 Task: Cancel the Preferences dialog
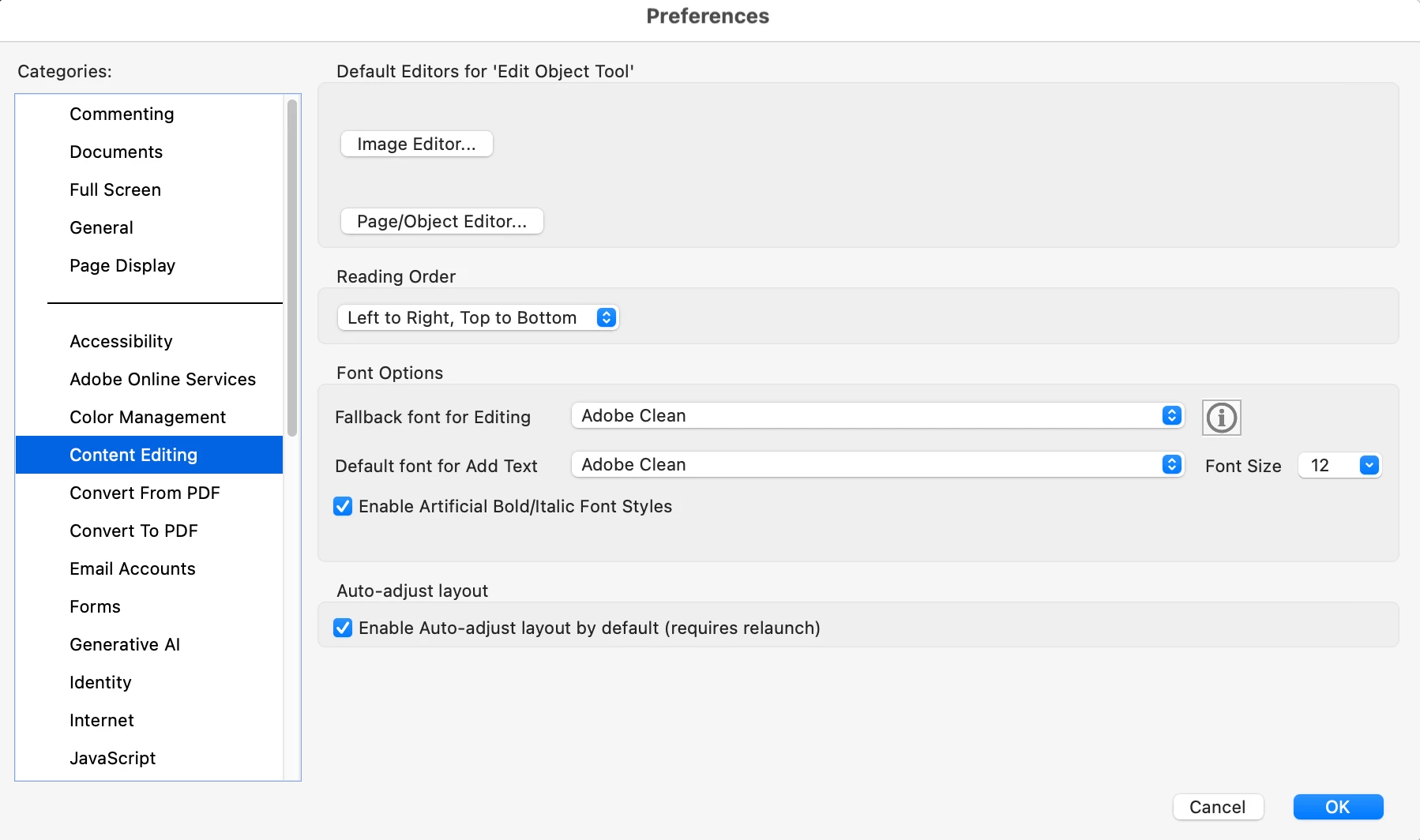(1217, 807)
